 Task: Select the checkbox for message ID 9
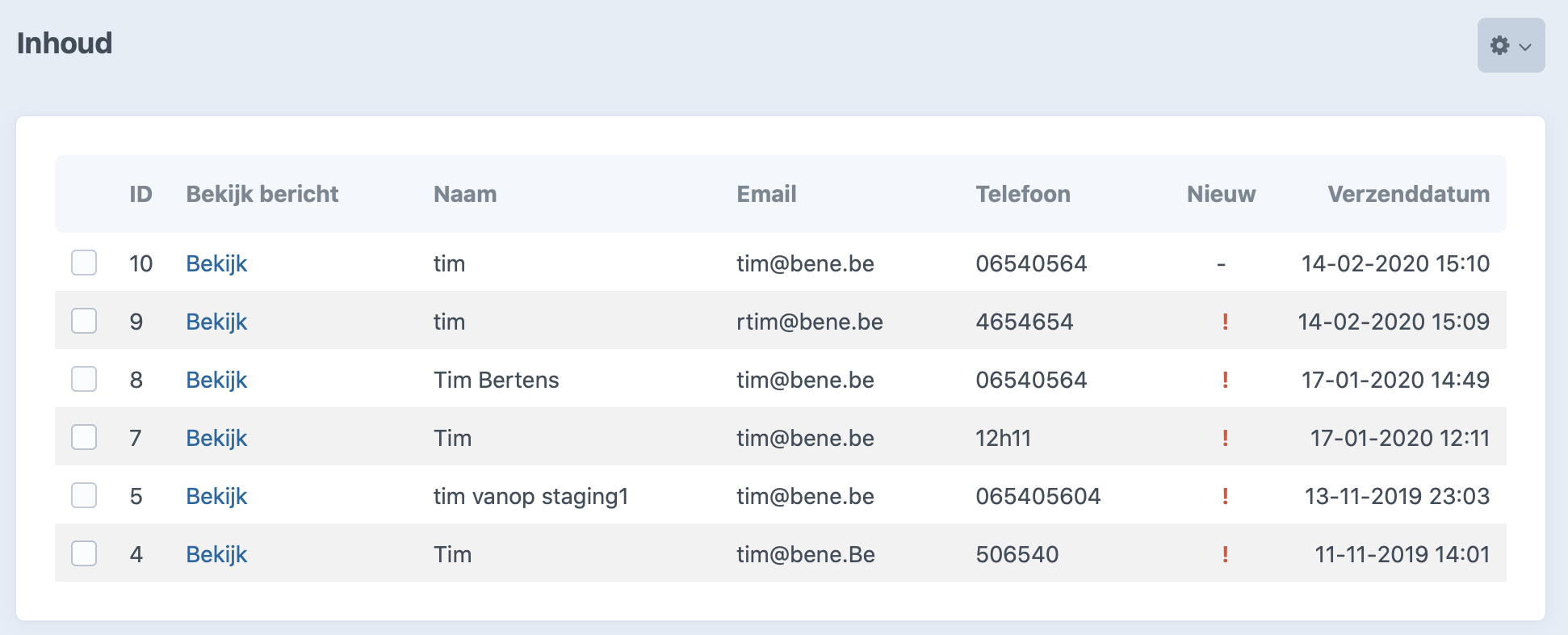[84, 321]
